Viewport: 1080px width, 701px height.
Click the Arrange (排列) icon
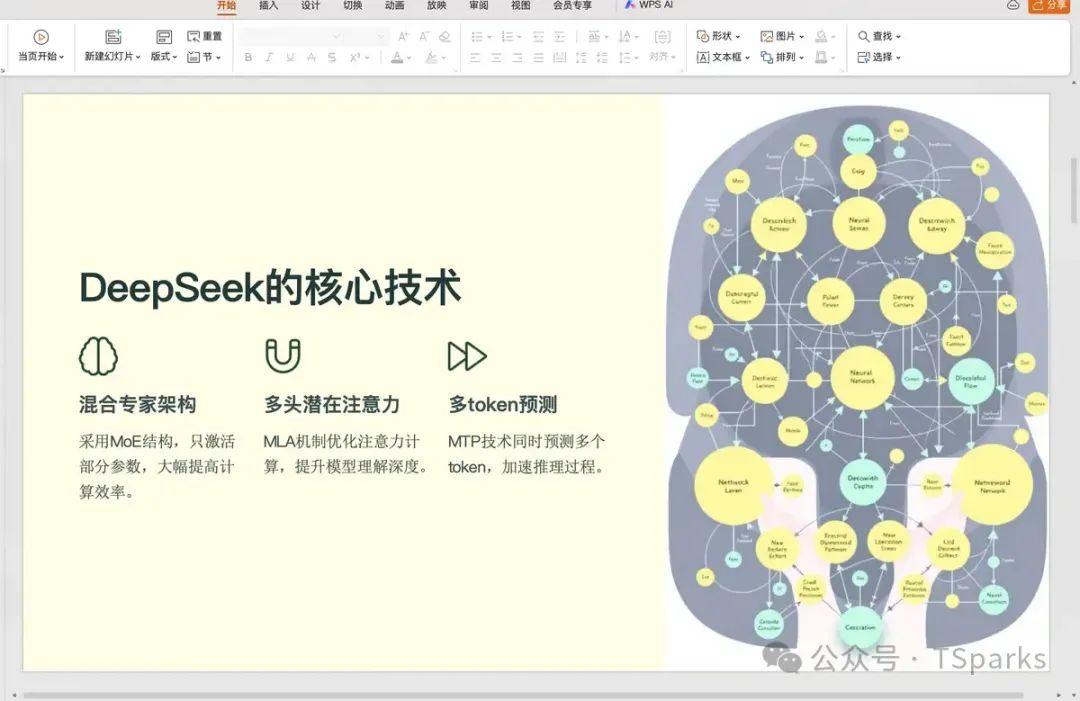(767, 57)
